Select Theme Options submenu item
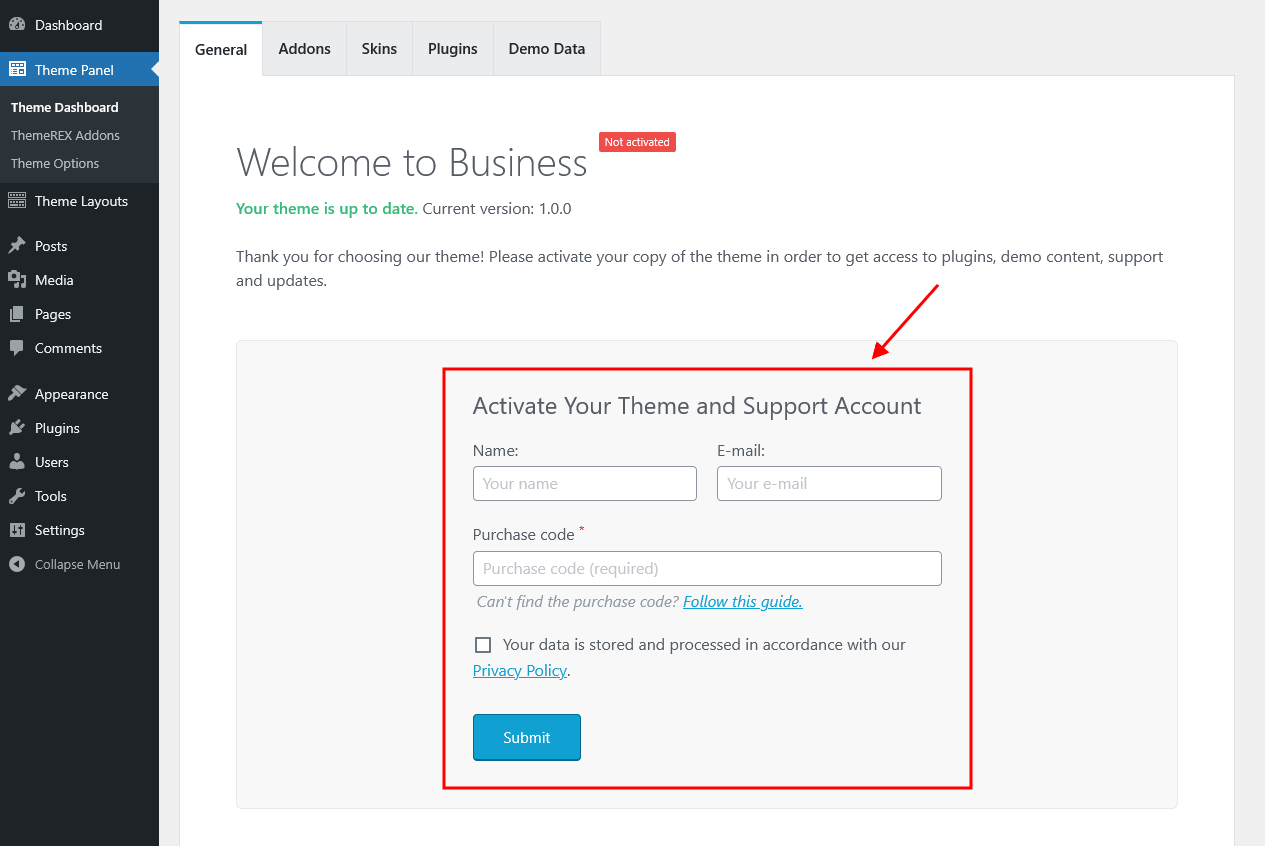 pos(55,163)
